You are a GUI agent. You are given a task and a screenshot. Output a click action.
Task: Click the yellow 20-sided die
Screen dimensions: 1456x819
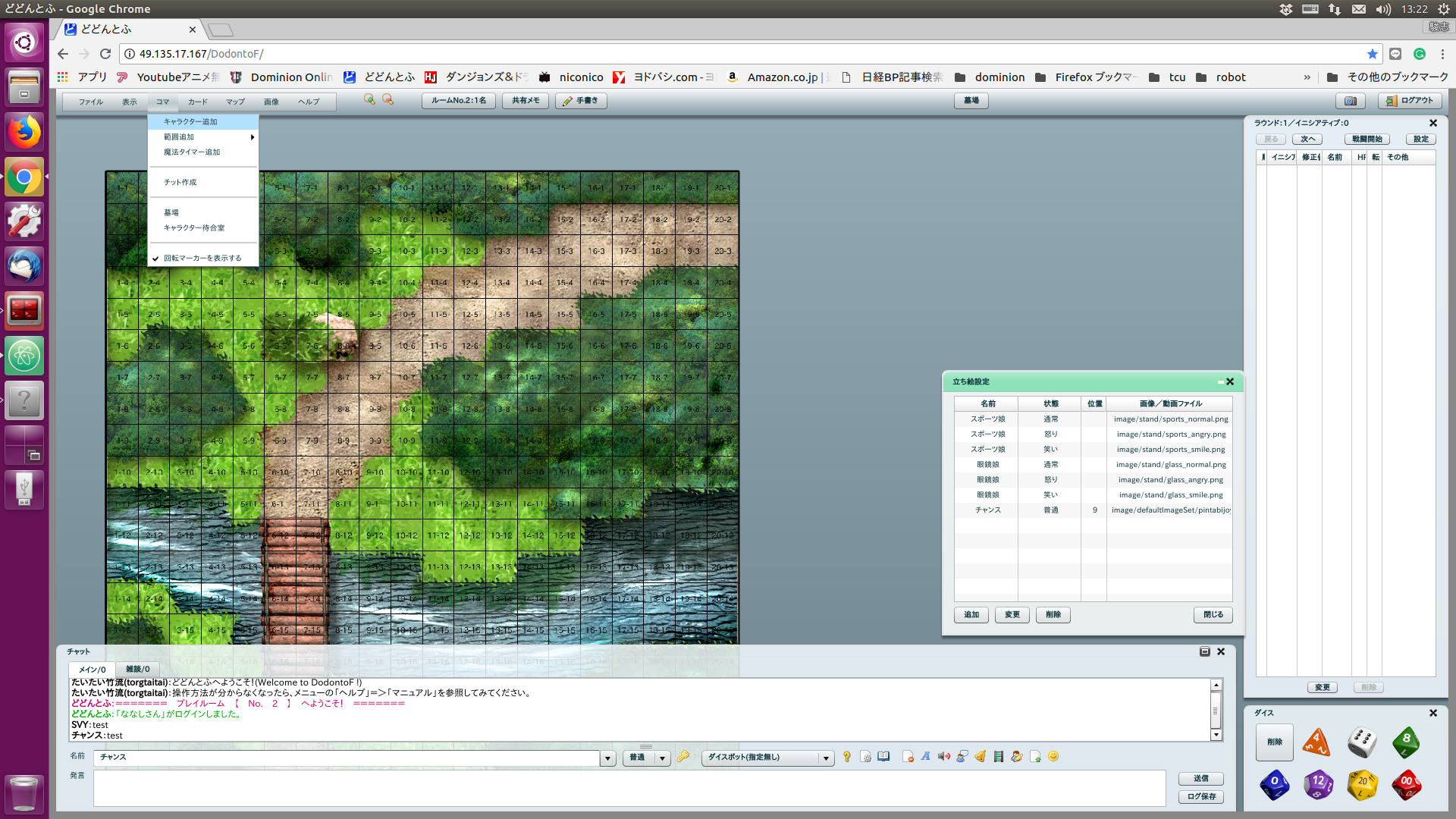[1362, 785]
